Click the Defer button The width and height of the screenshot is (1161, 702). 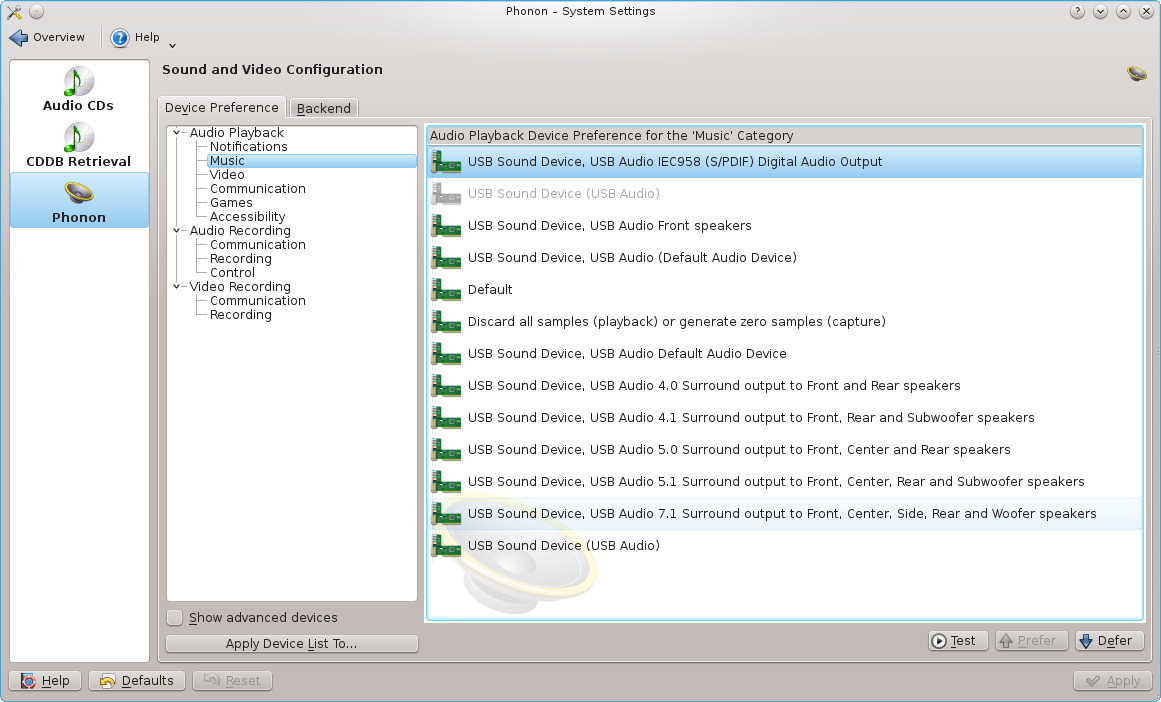tap(1109, 641)
